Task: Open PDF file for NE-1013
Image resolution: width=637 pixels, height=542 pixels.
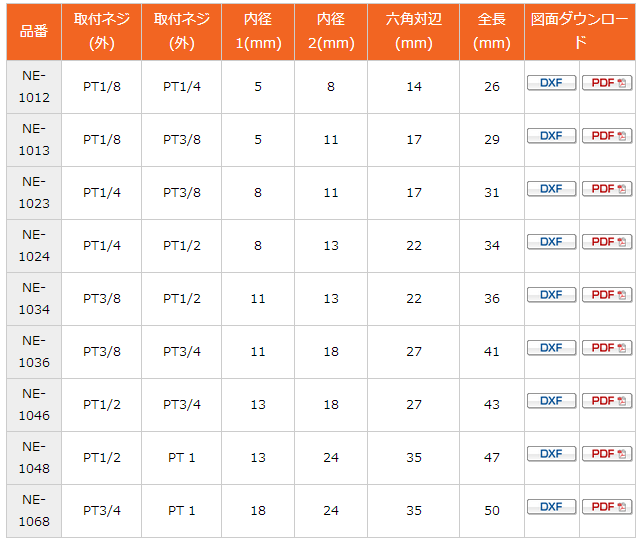Action: 607,136
